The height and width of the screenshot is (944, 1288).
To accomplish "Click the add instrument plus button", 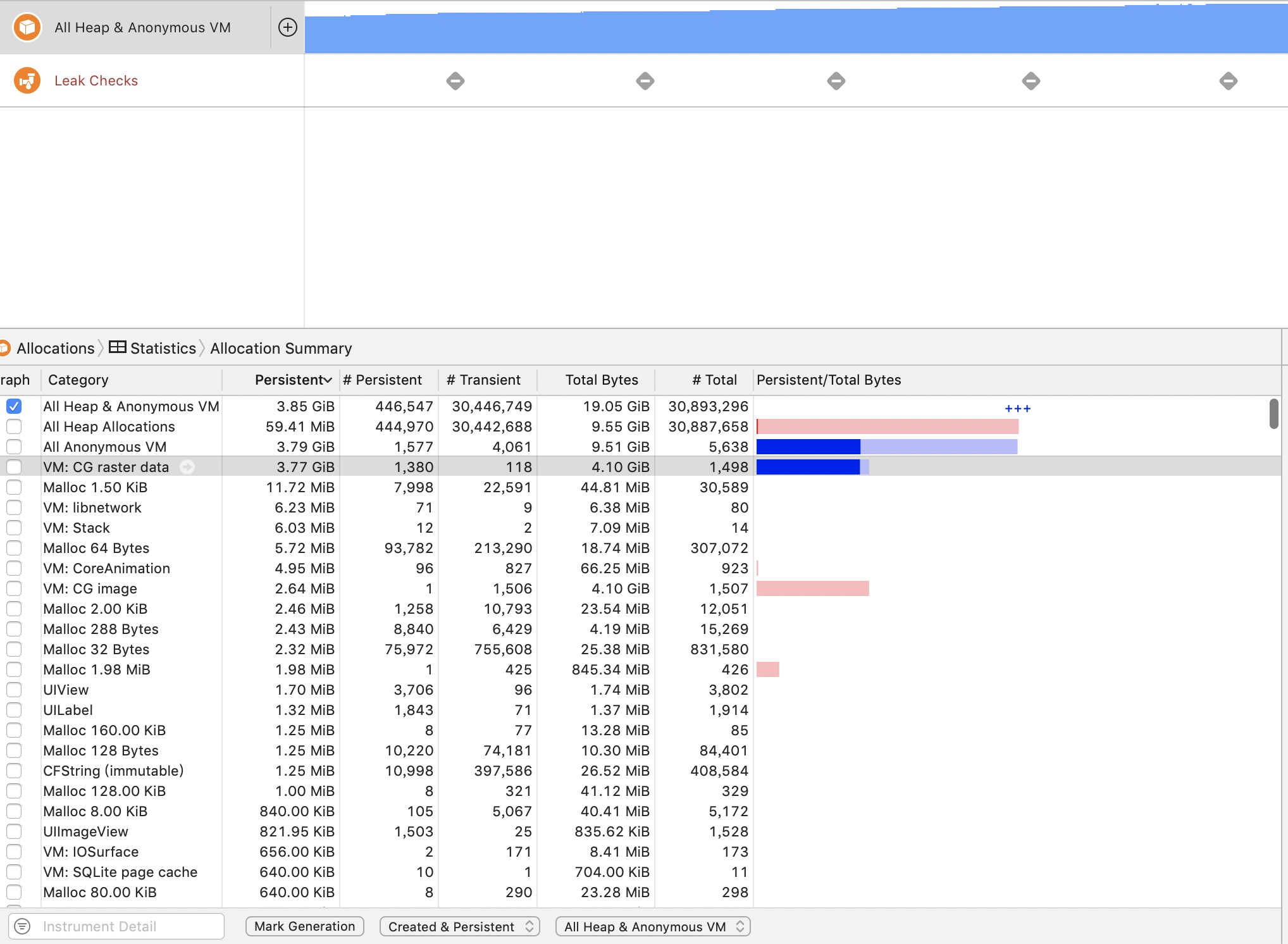I will click(x=288, y=27).
